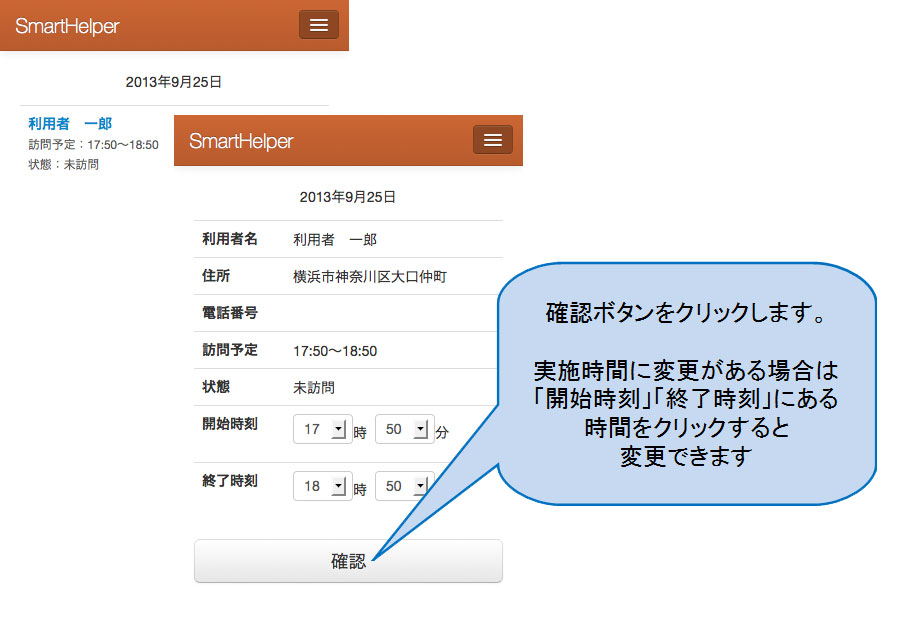The width and height of the screenshot is (898, 617).
Task: Click the 訪問予定 label in details table
Action: (230, 349)
